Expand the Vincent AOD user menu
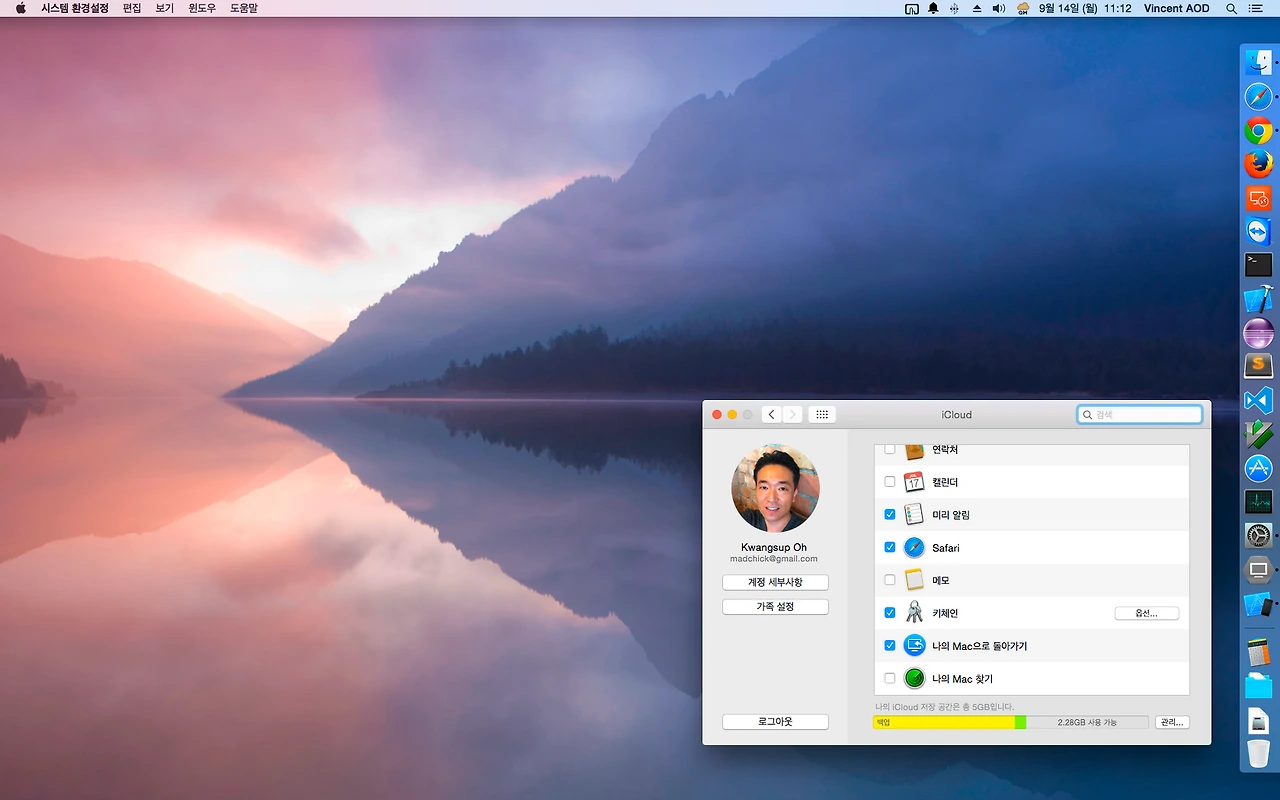Image resolution: width=1280 pixels, height=800 pixels. click(1176, 8)
